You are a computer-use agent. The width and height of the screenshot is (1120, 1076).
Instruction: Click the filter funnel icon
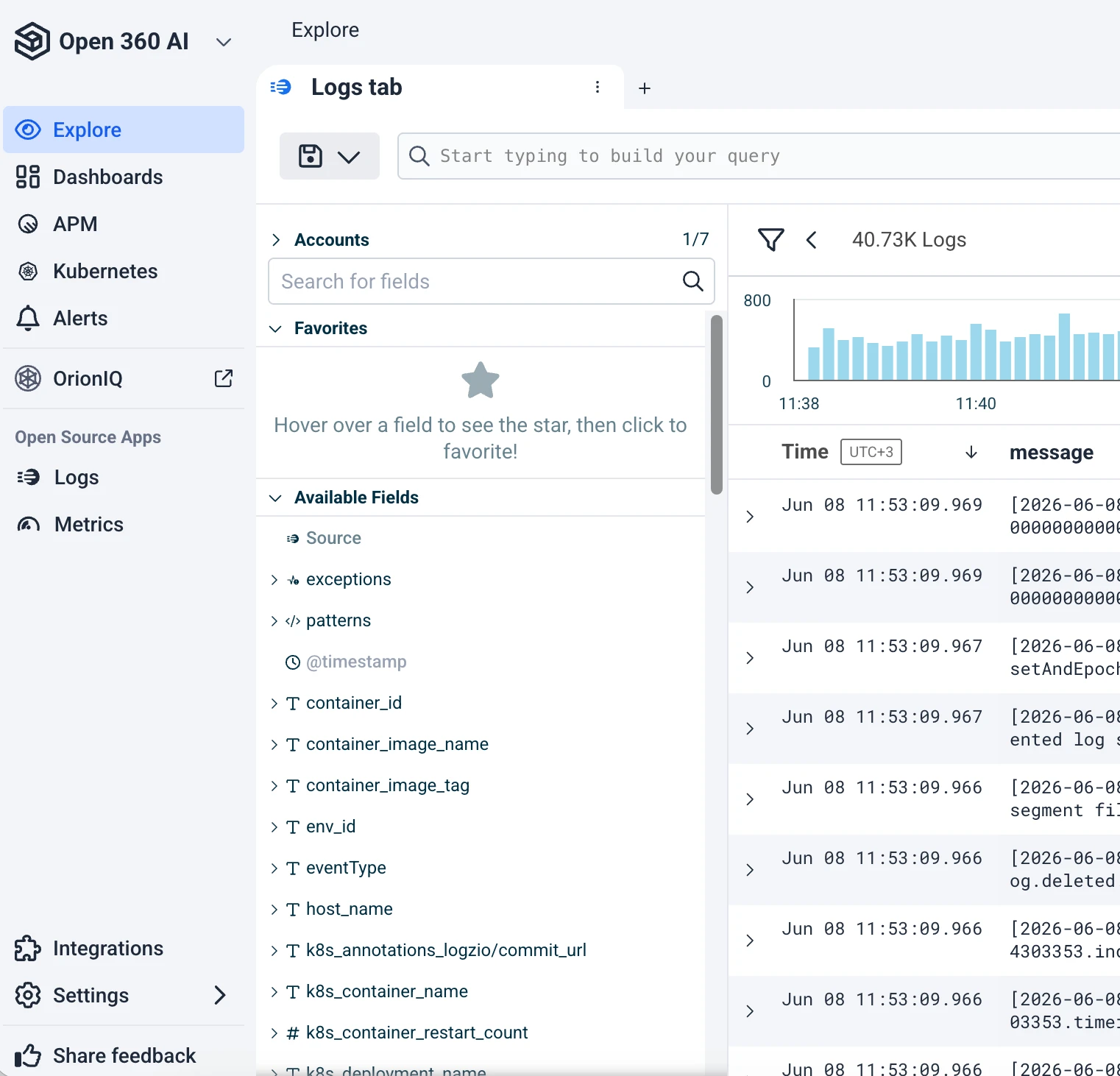coord(771,240)
